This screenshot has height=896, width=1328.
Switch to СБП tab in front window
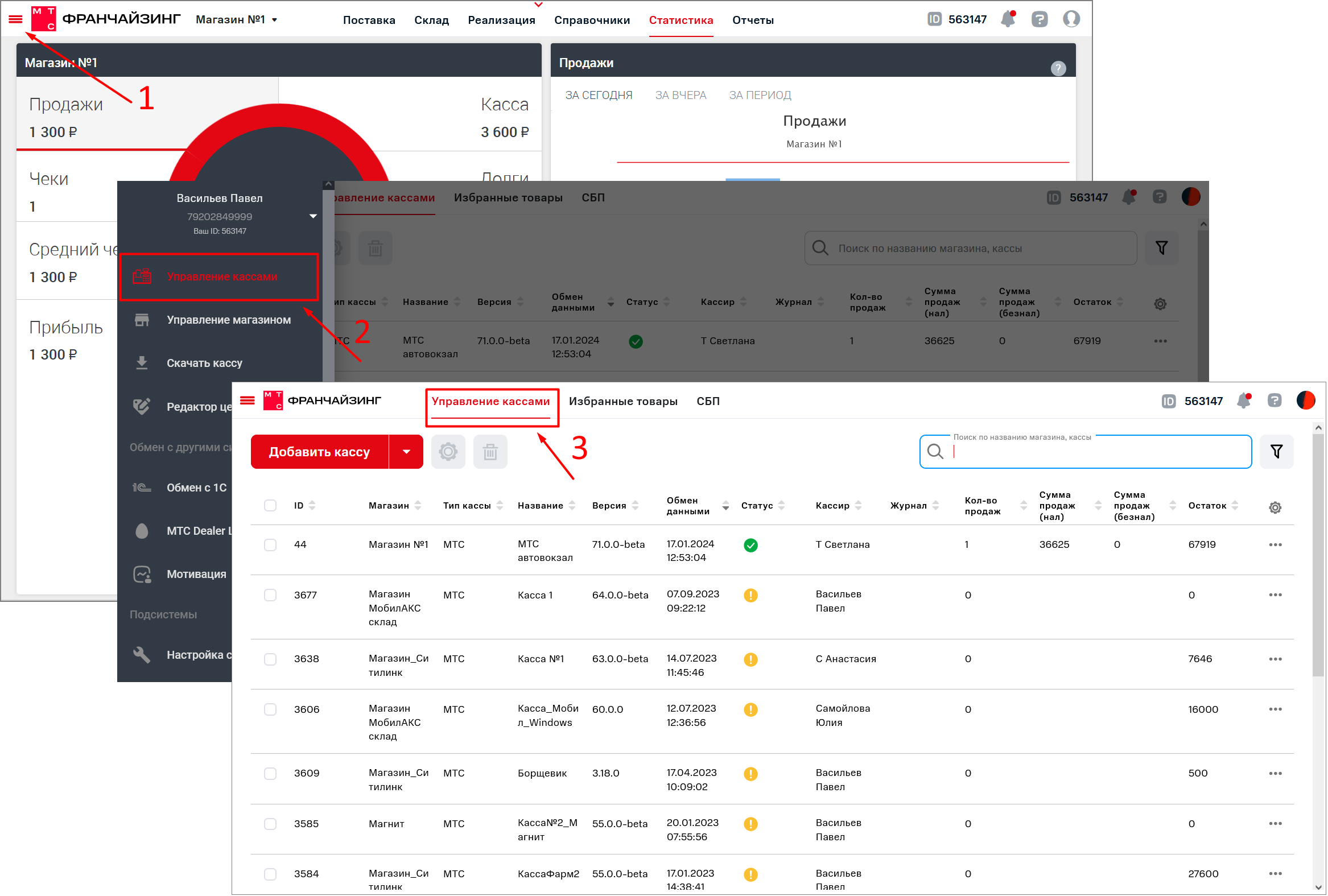(x=708, y=402)
